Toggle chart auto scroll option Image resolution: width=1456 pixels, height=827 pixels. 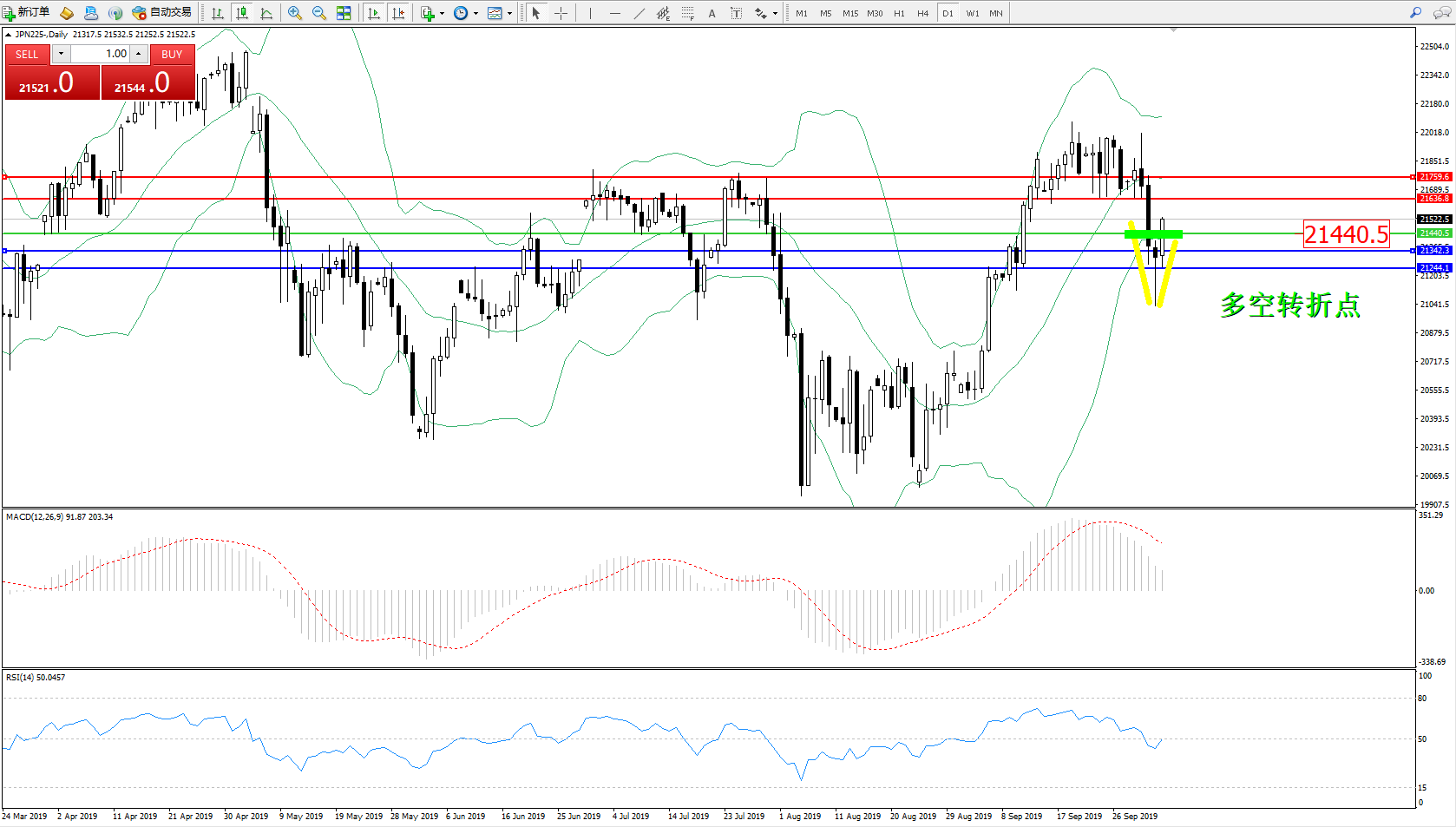(374, 13)
